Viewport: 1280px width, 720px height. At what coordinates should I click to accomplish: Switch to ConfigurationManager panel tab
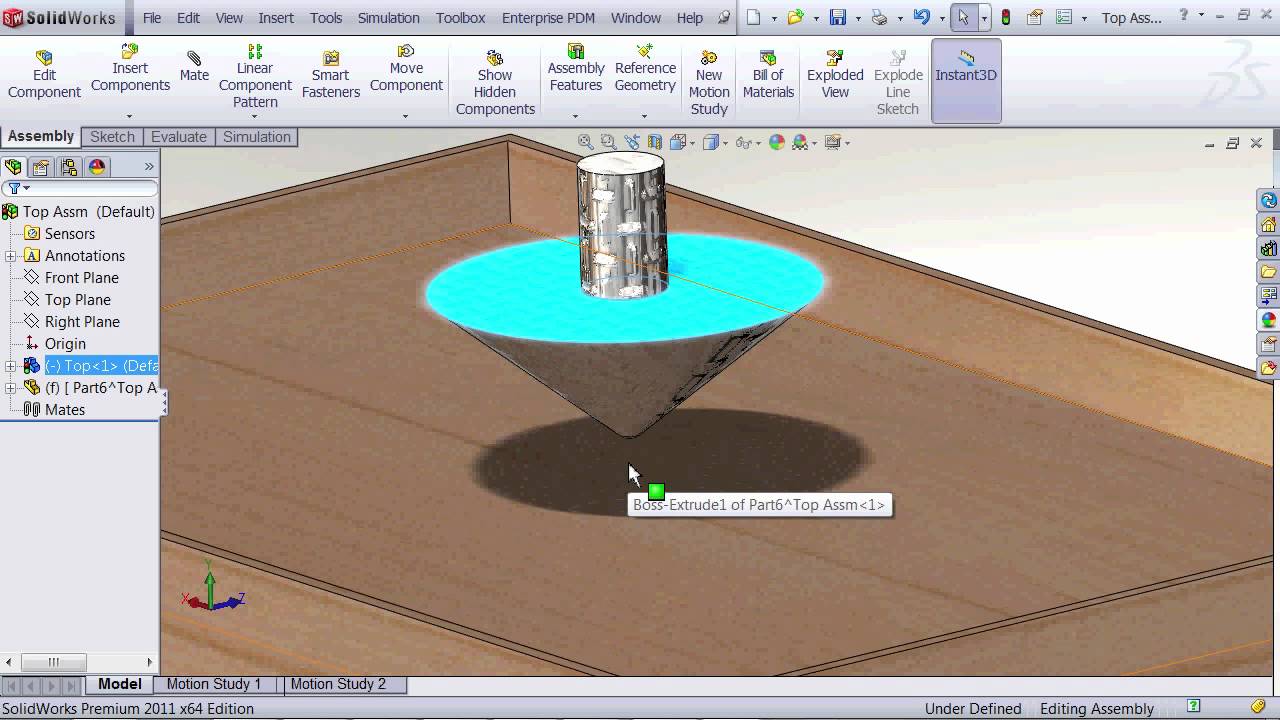click(69, 167)
